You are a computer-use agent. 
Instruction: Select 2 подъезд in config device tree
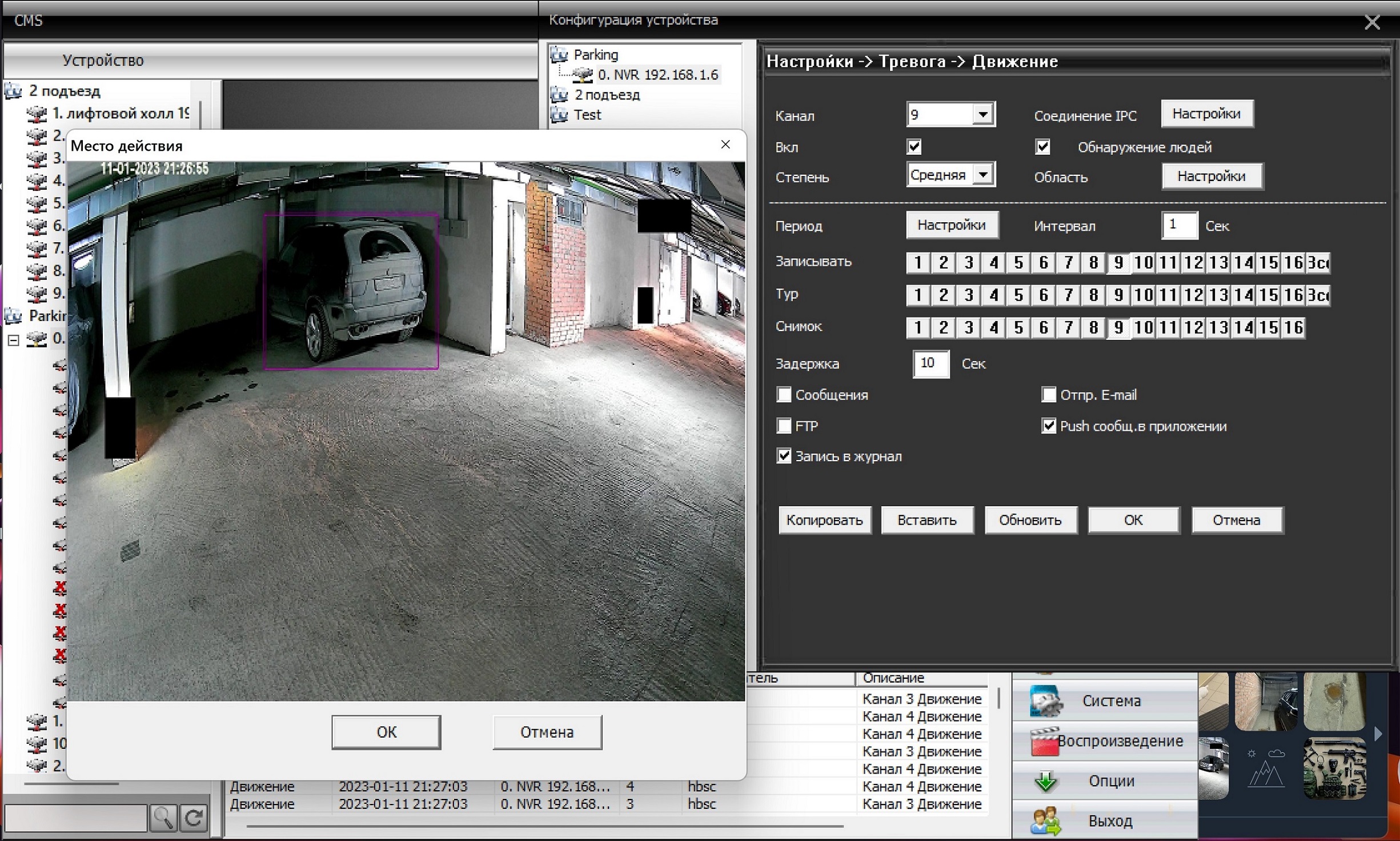[607, 95]
